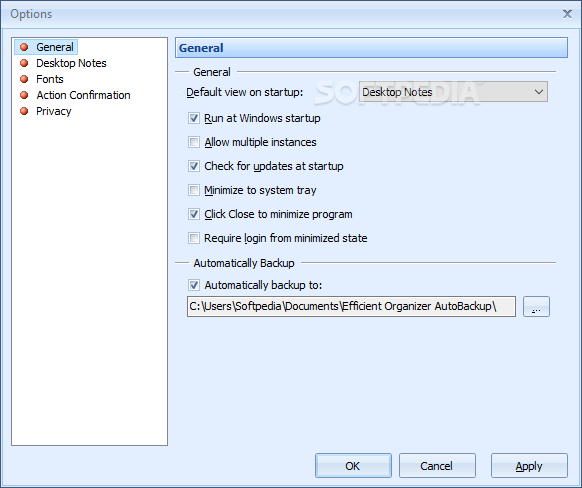Click the red bullet icon beside Fonts
The image size is (582, 488).
point(24,79)
